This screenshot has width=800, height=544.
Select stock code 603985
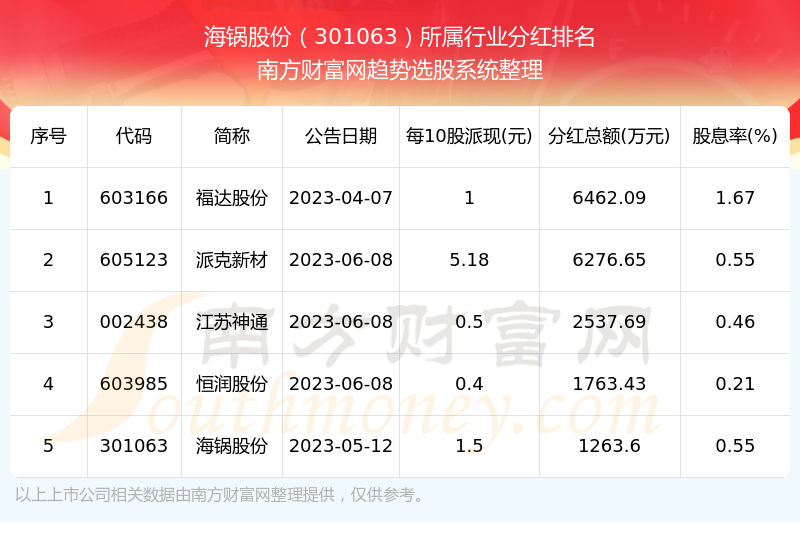coord(134,384)
